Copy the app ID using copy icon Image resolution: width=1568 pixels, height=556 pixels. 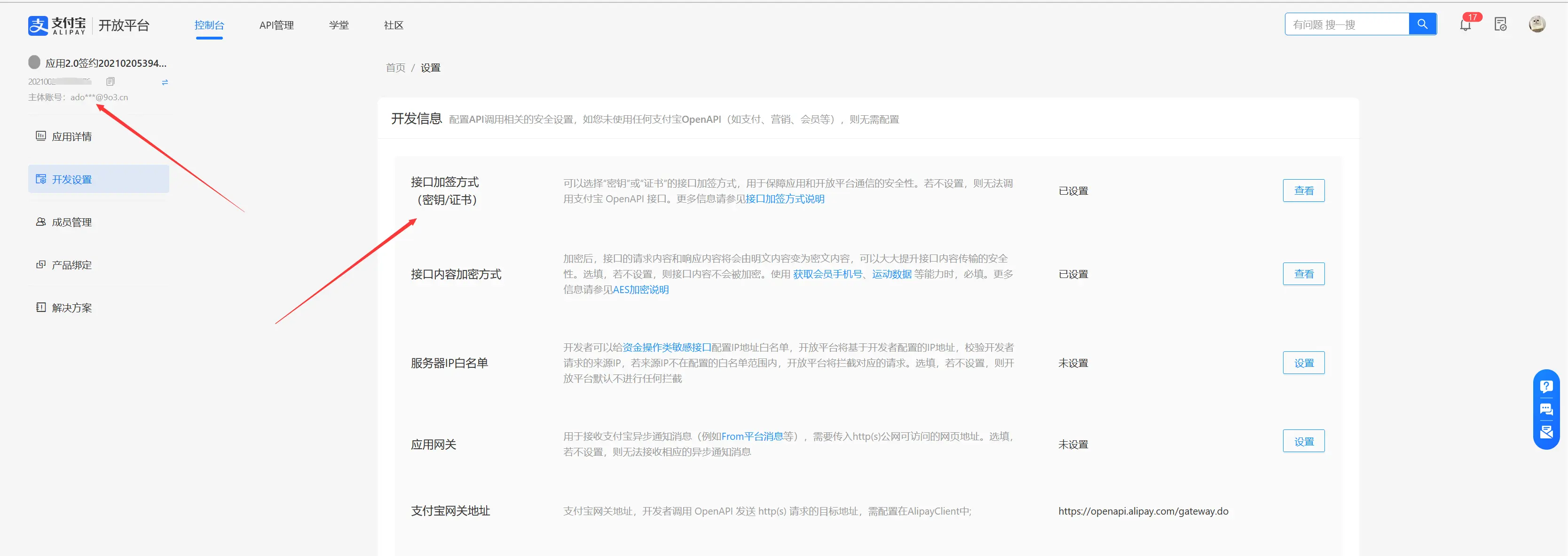pos(110,81)
